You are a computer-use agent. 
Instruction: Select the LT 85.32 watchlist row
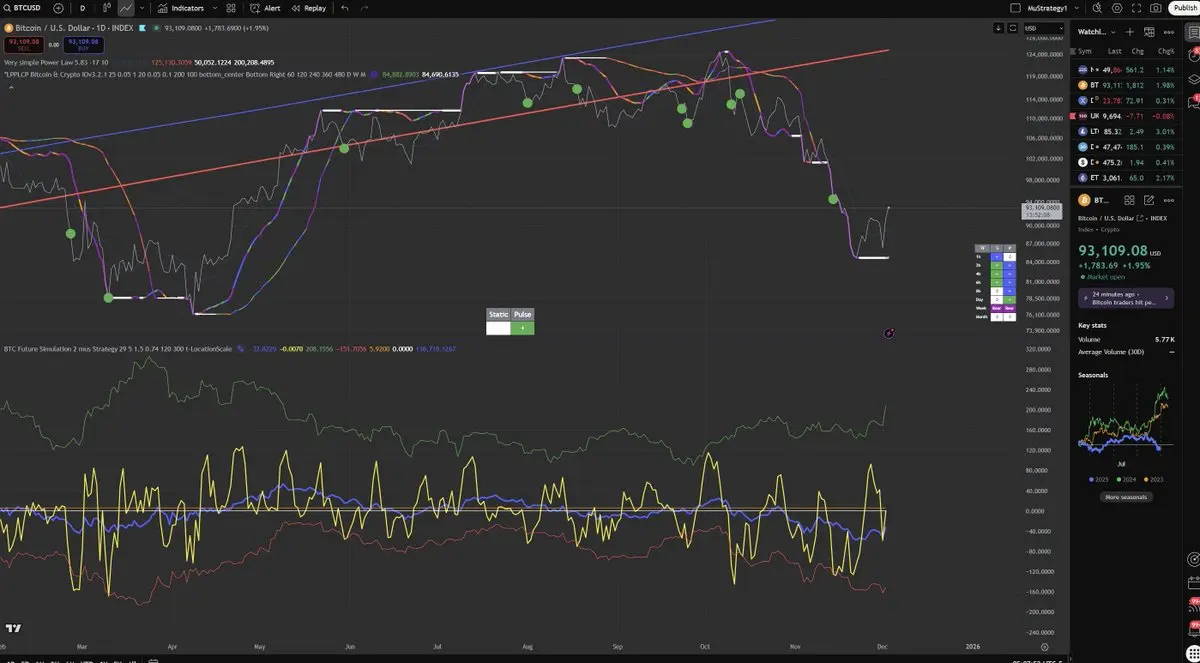coord(1126,131)
